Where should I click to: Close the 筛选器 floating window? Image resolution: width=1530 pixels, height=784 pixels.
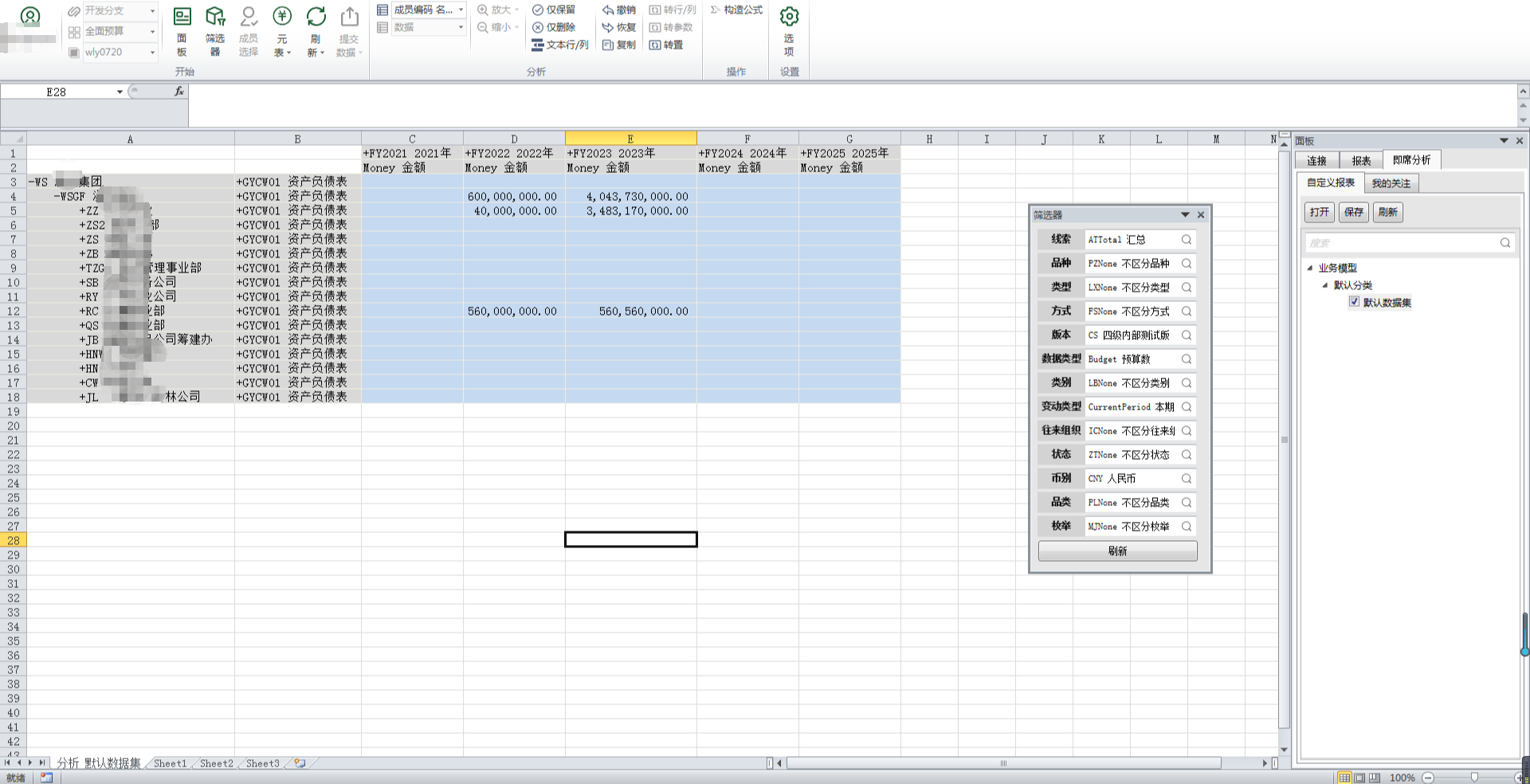click(1201, 214)
